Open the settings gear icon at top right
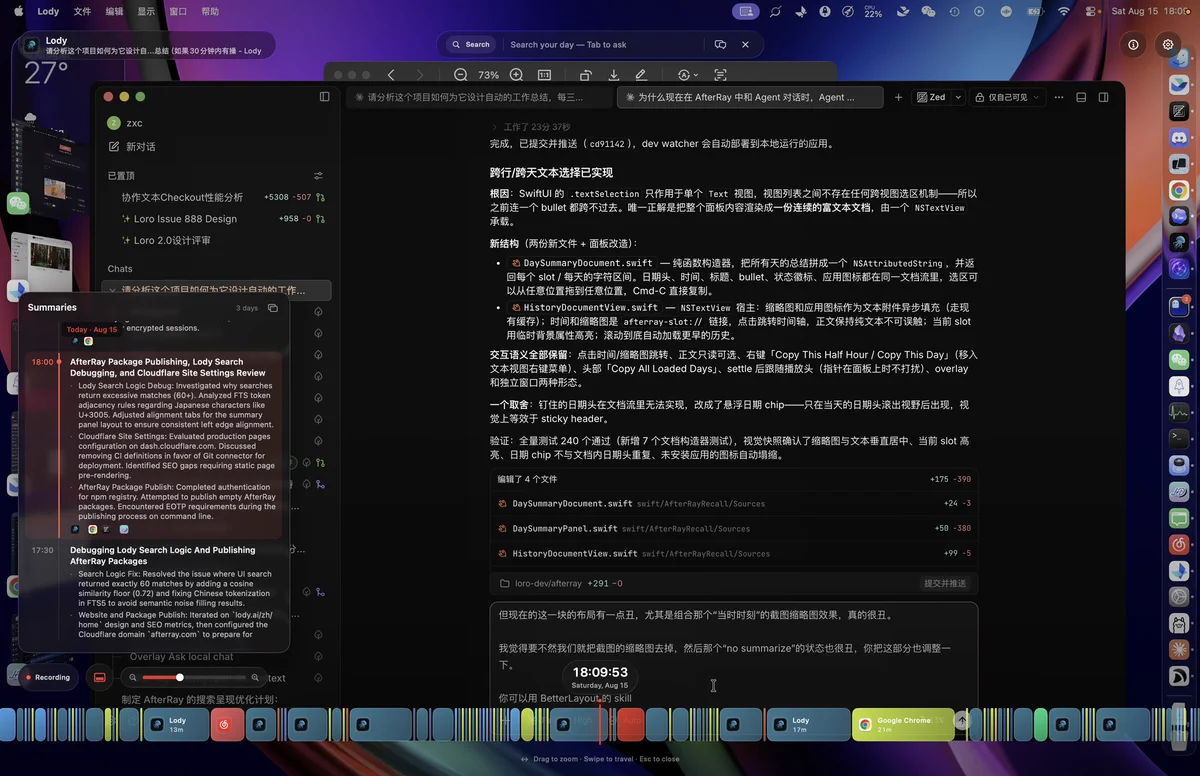This screenshot has width=1200, height=776. [x=1167, y=45]
